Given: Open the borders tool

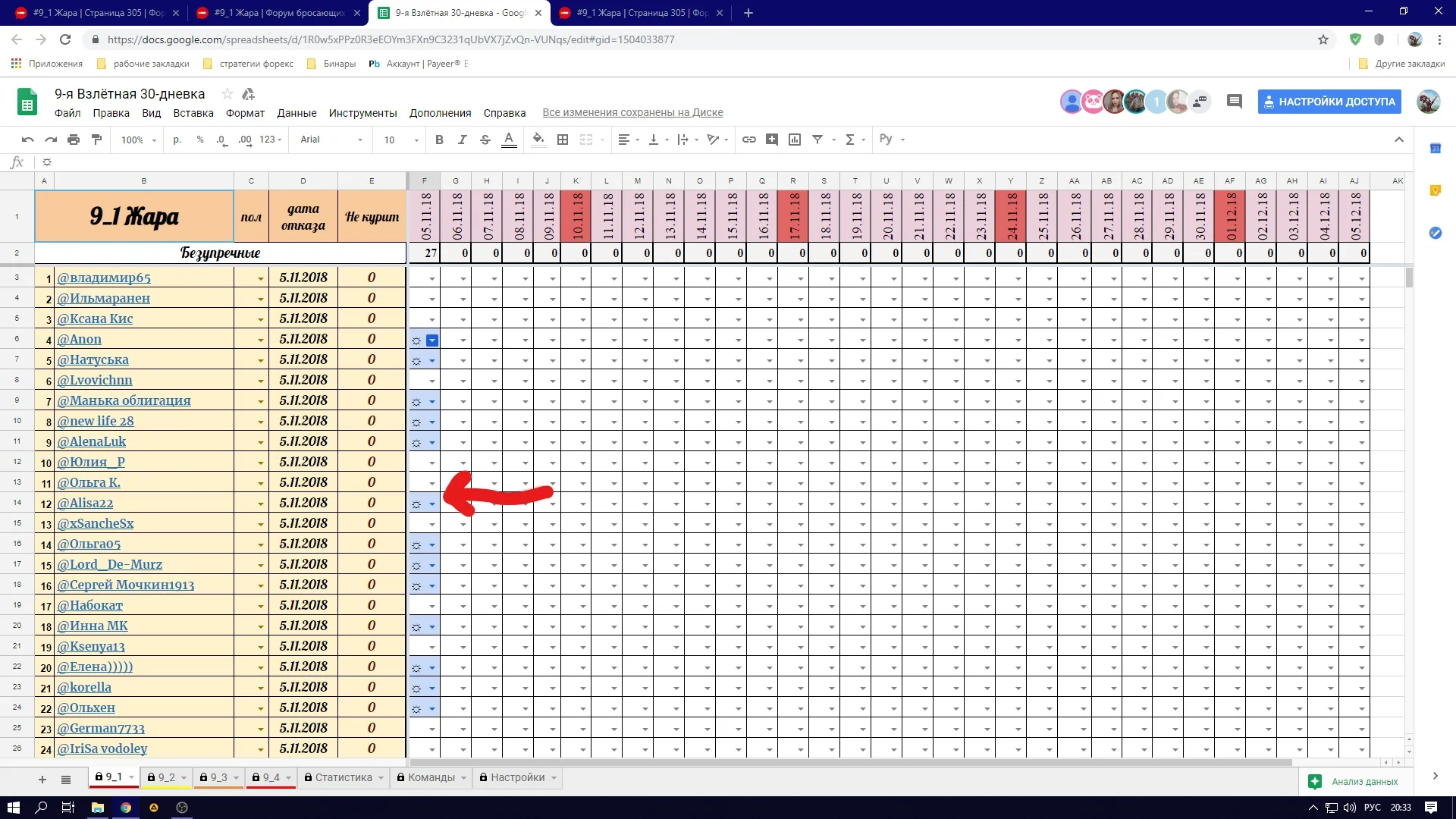Looking at the screenshot, I should point(563,140).
